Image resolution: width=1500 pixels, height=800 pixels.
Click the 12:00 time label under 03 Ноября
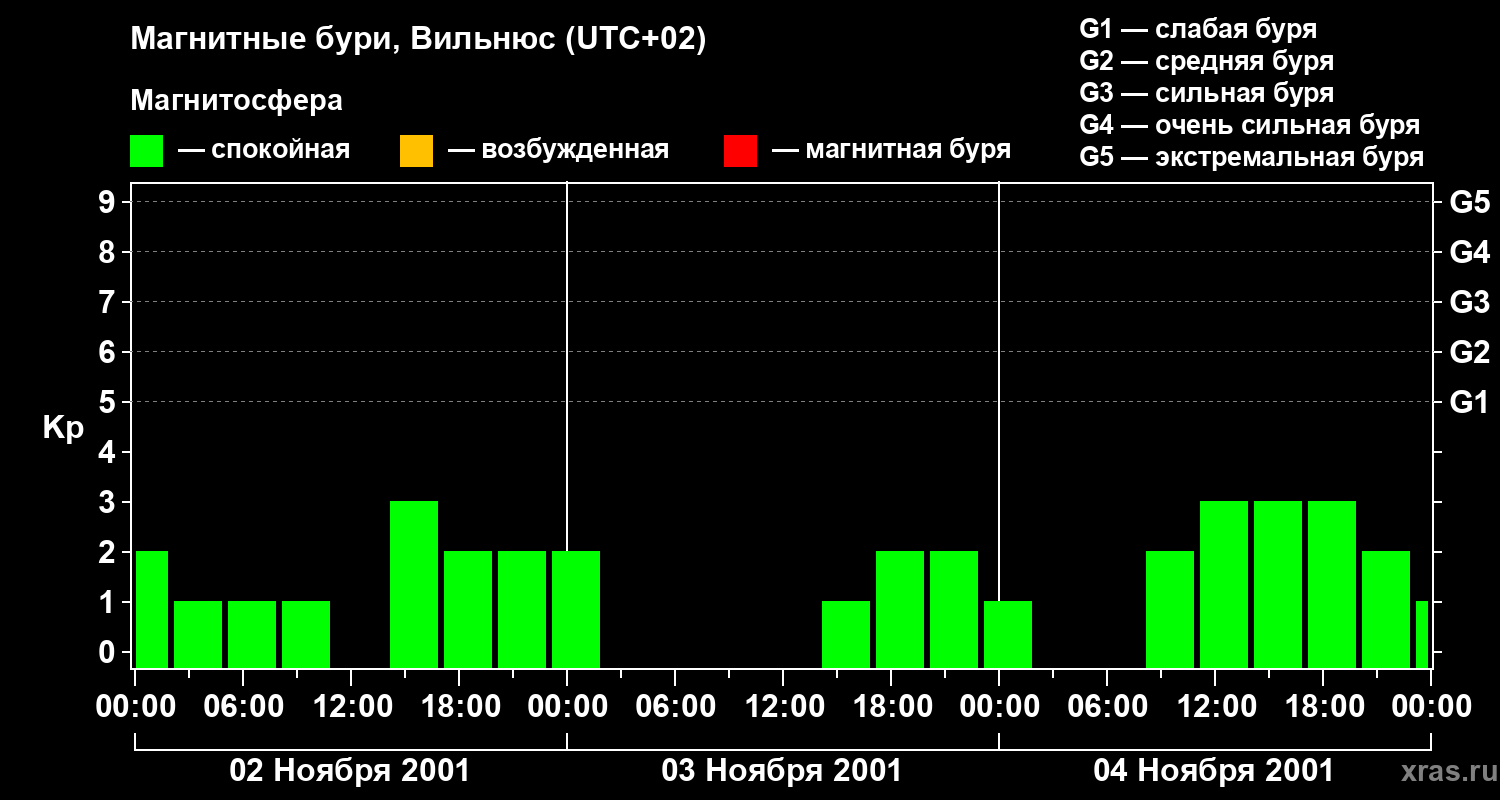[783, 707]
